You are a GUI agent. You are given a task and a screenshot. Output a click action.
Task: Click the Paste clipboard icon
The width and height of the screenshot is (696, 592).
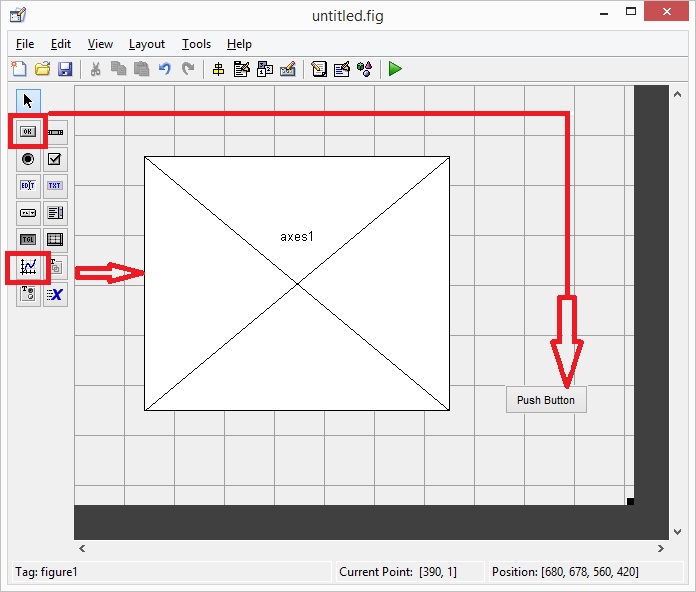pyautogui.click(x=141, y=69)
